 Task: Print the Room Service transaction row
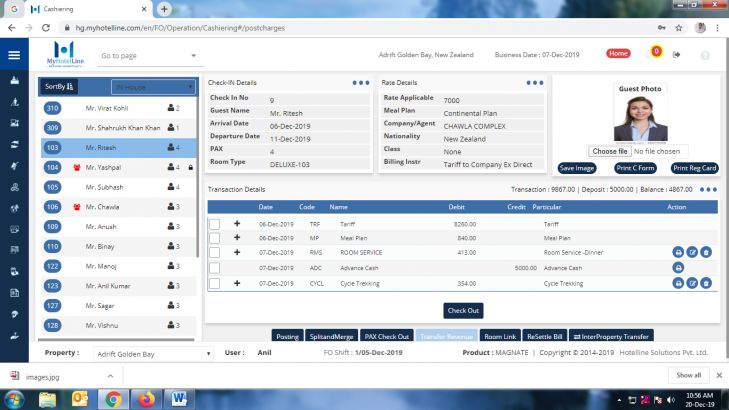pos(678,253)
